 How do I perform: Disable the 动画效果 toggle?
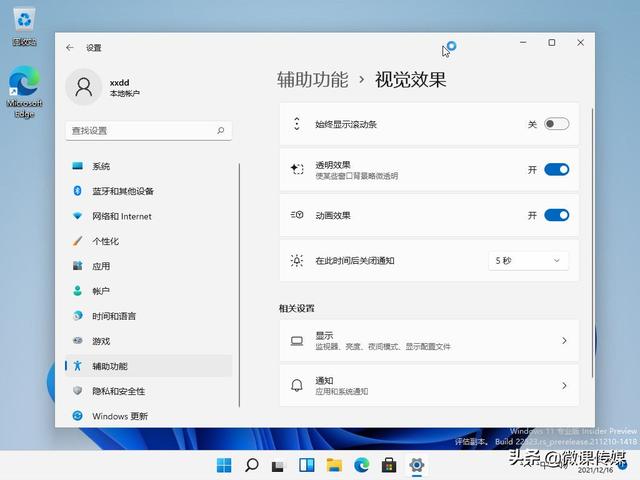[x=556, y=215]
